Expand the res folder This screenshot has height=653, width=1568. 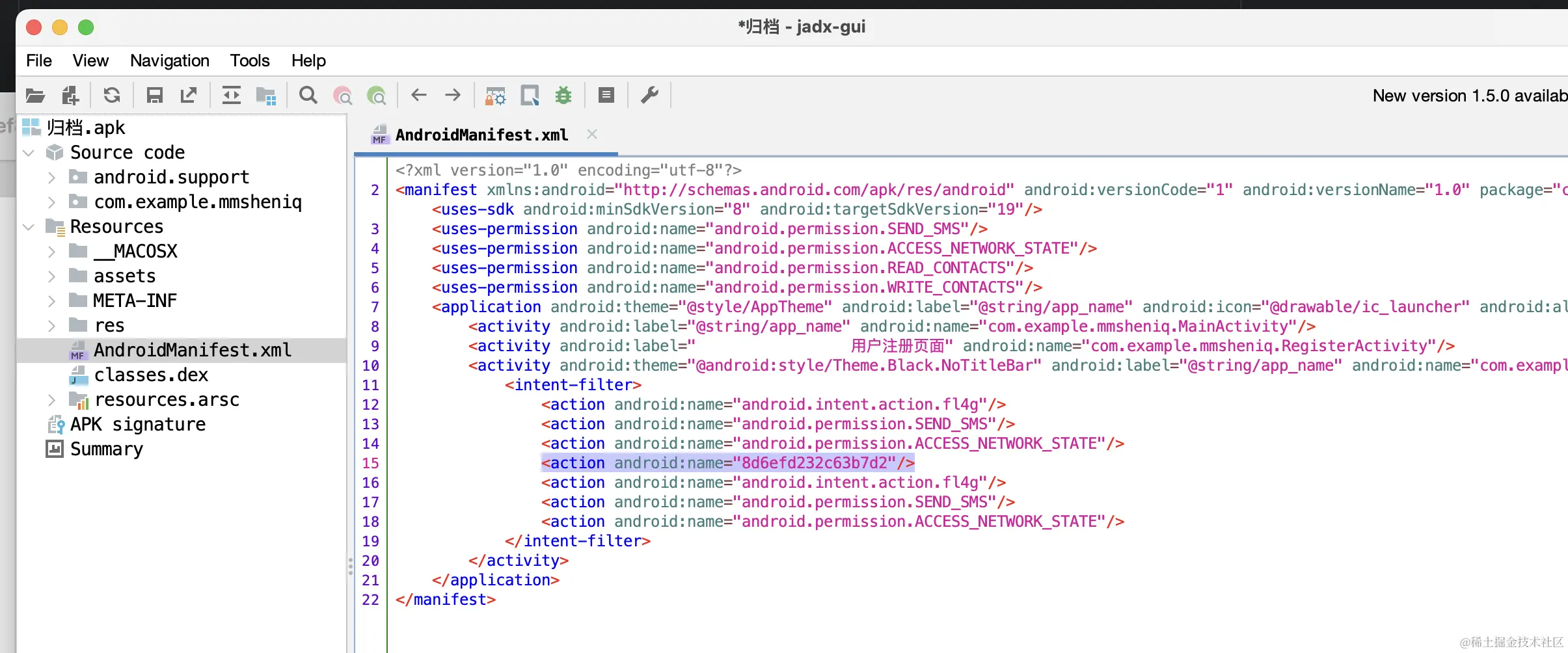coord(52,326)
